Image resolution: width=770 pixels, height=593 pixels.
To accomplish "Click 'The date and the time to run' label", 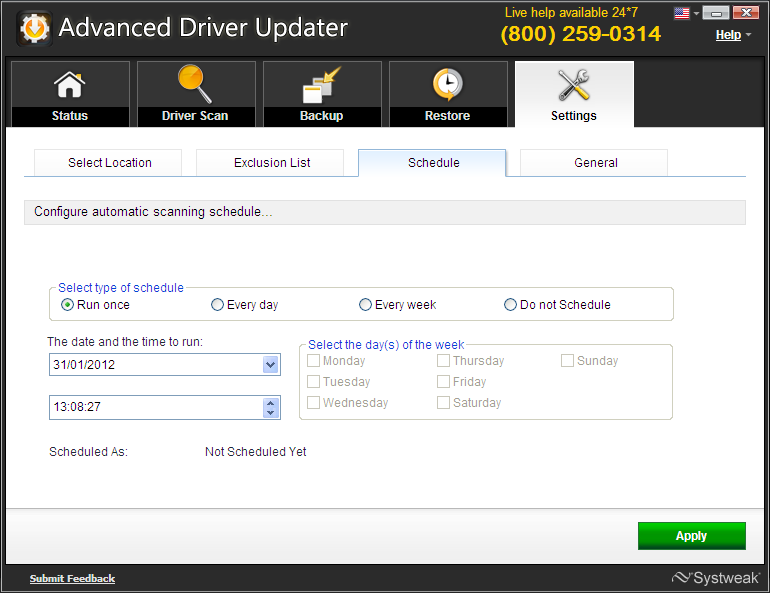I will pos(125,342).
